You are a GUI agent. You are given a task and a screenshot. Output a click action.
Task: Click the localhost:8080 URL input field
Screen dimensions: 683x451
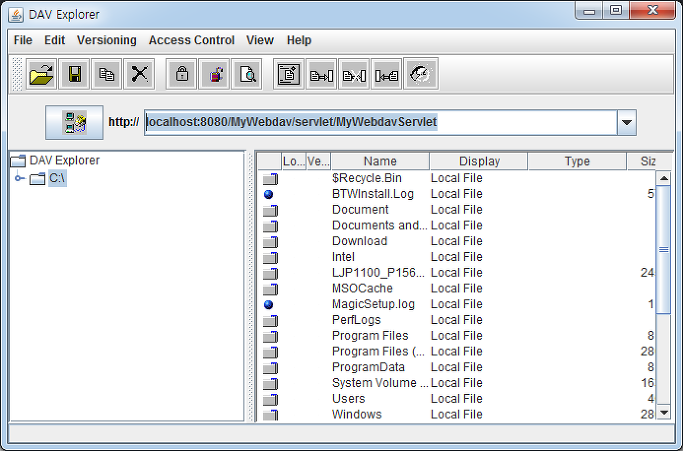coord(381,122)
